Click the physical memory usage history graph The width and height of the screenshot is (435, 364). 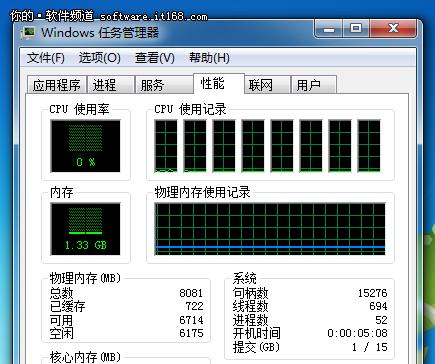click(x=270, y=229)
